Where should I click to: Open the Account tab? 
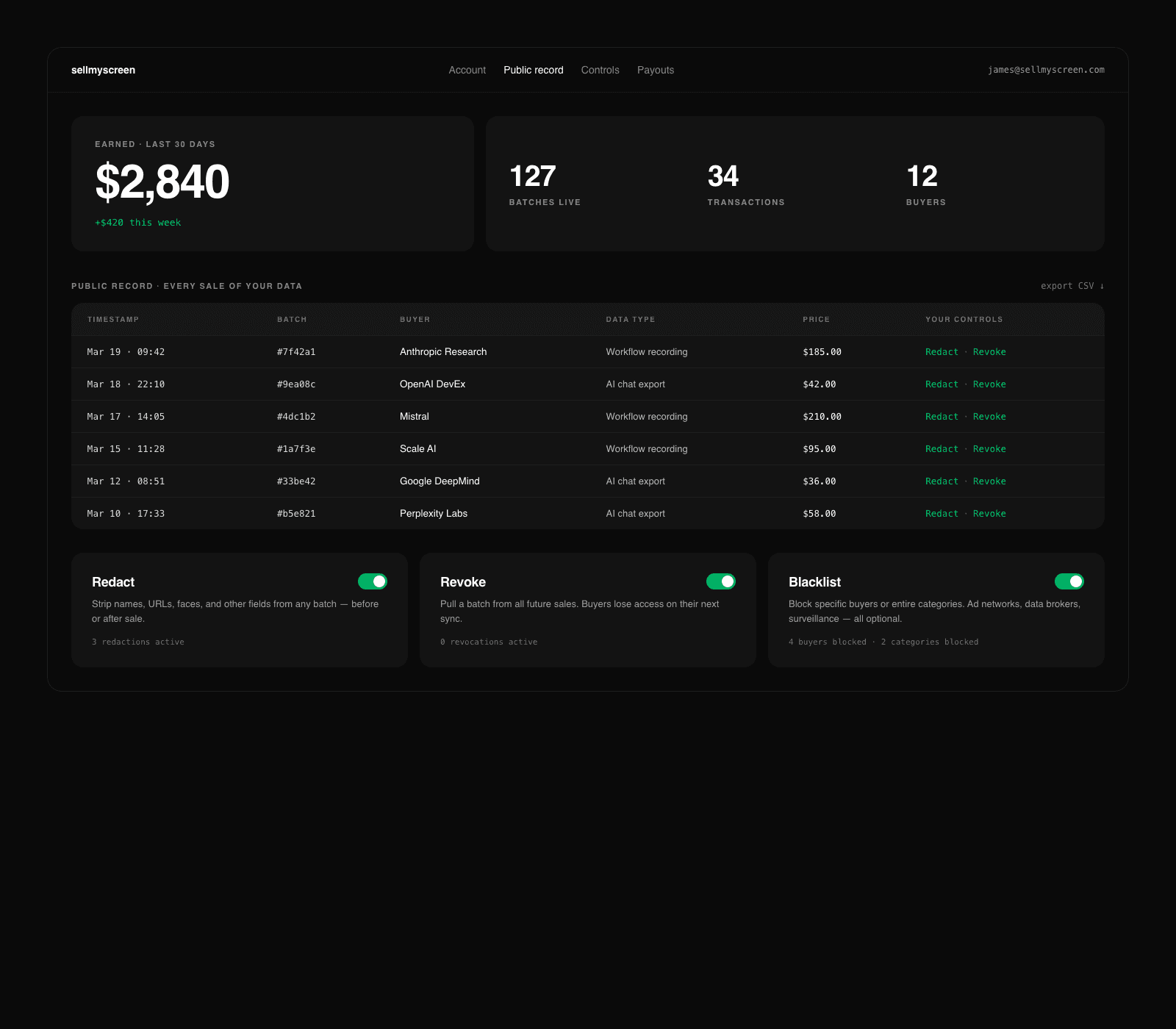tap(467, 70)
